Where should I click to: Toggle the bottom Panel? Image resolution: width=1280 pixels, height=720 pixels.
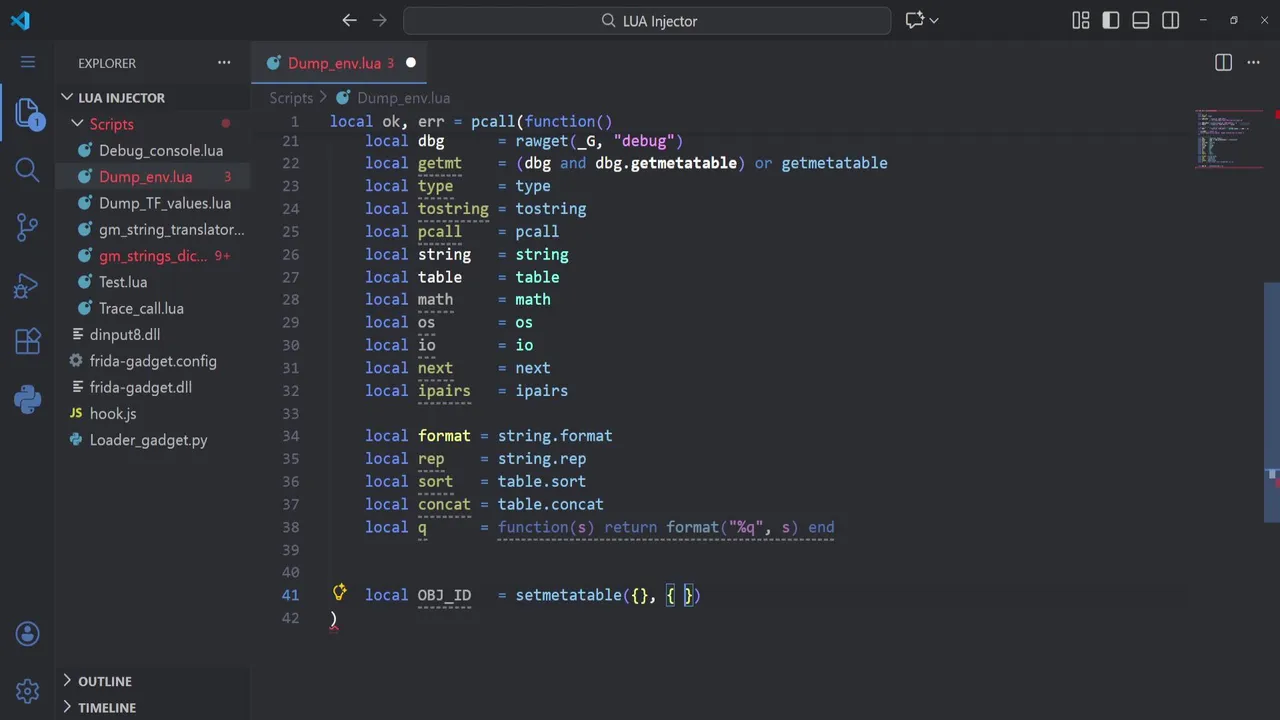(1141, 20)
